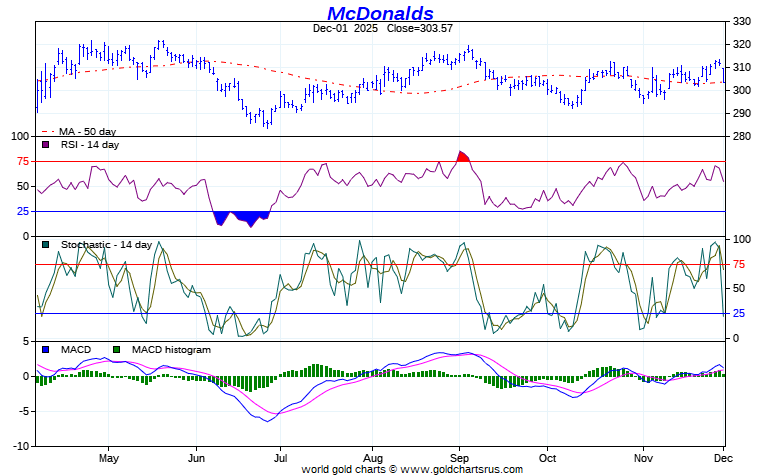The width and height of the screenshot is (760, 475).
Task: Click the Sep label on the time axis
Action: (x=459, y=458)
